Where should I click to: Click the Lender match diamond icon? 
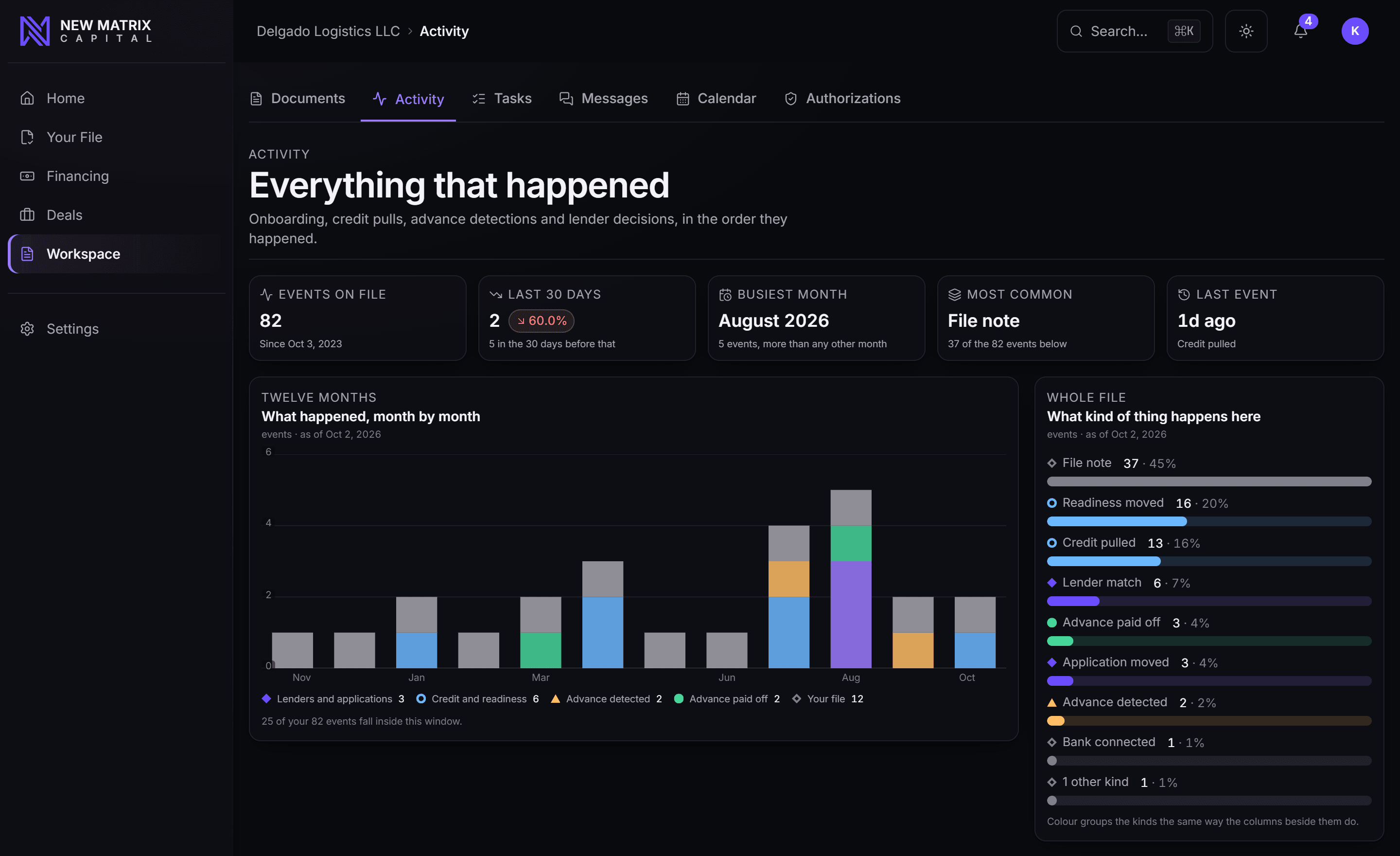[x=1052, y=583]
